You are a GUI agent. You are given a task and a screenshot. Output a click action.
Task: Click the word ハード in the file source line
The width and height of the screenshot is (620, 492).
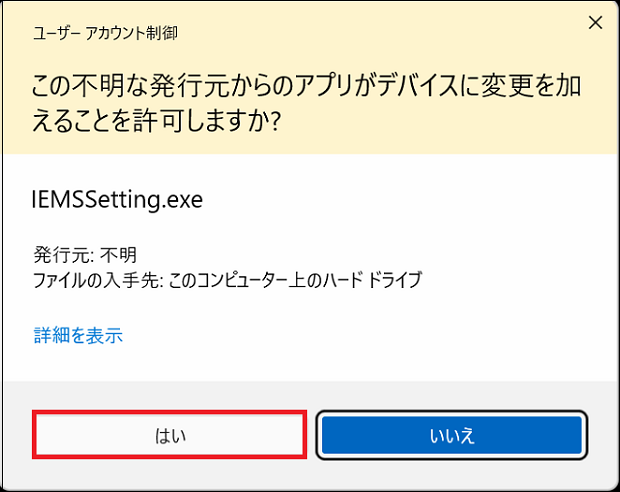click(343, 280)
